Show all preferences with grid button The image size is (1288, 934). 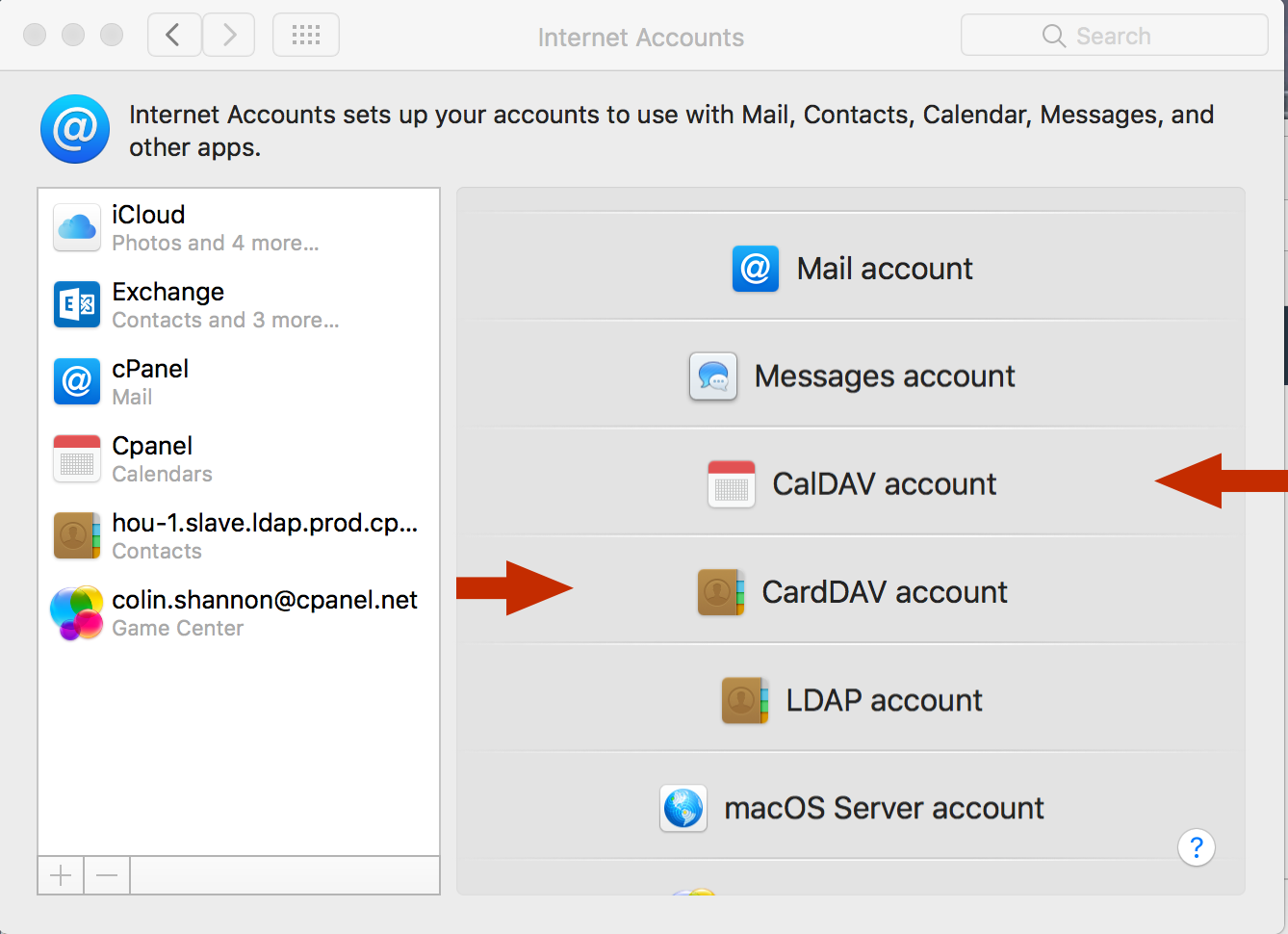click(x=306, y=35)
